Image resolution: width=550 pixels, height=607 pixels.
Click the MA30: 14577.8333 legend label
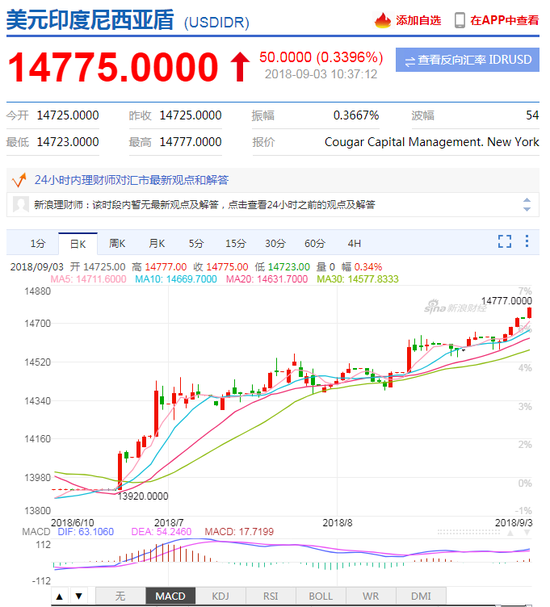tap(358, 279)
